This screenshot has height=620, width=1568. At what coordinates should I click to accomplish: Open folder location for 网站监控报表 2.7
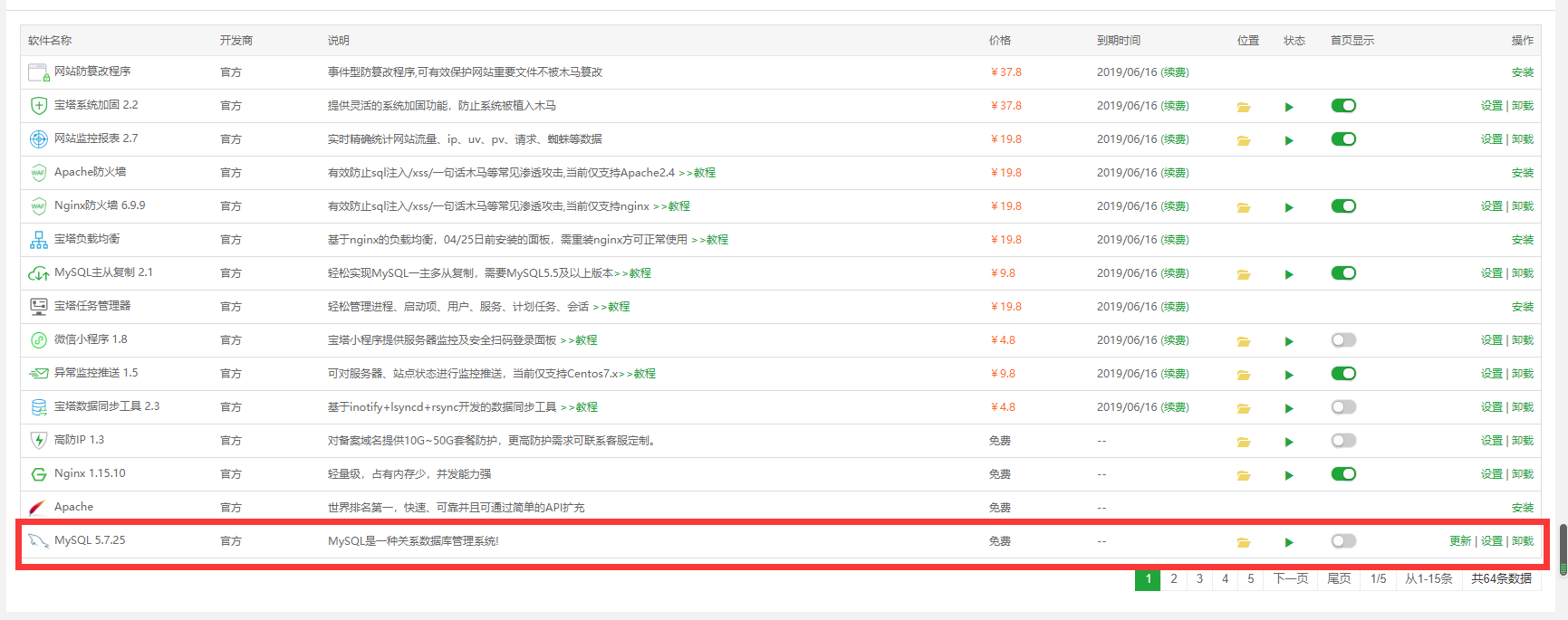[1244, 140]
